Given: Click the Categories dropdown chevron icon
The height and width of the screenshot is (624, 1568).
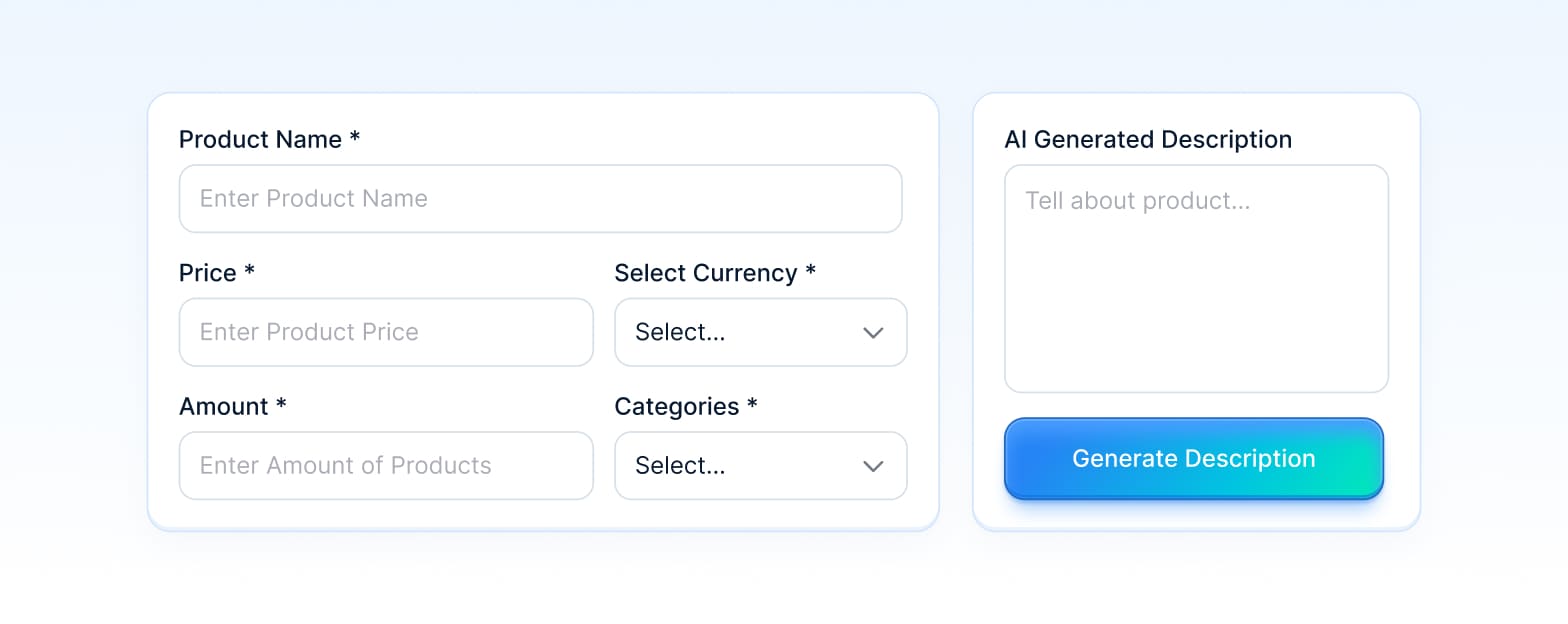Looking at the screenshot, I should tap(872, 466).
